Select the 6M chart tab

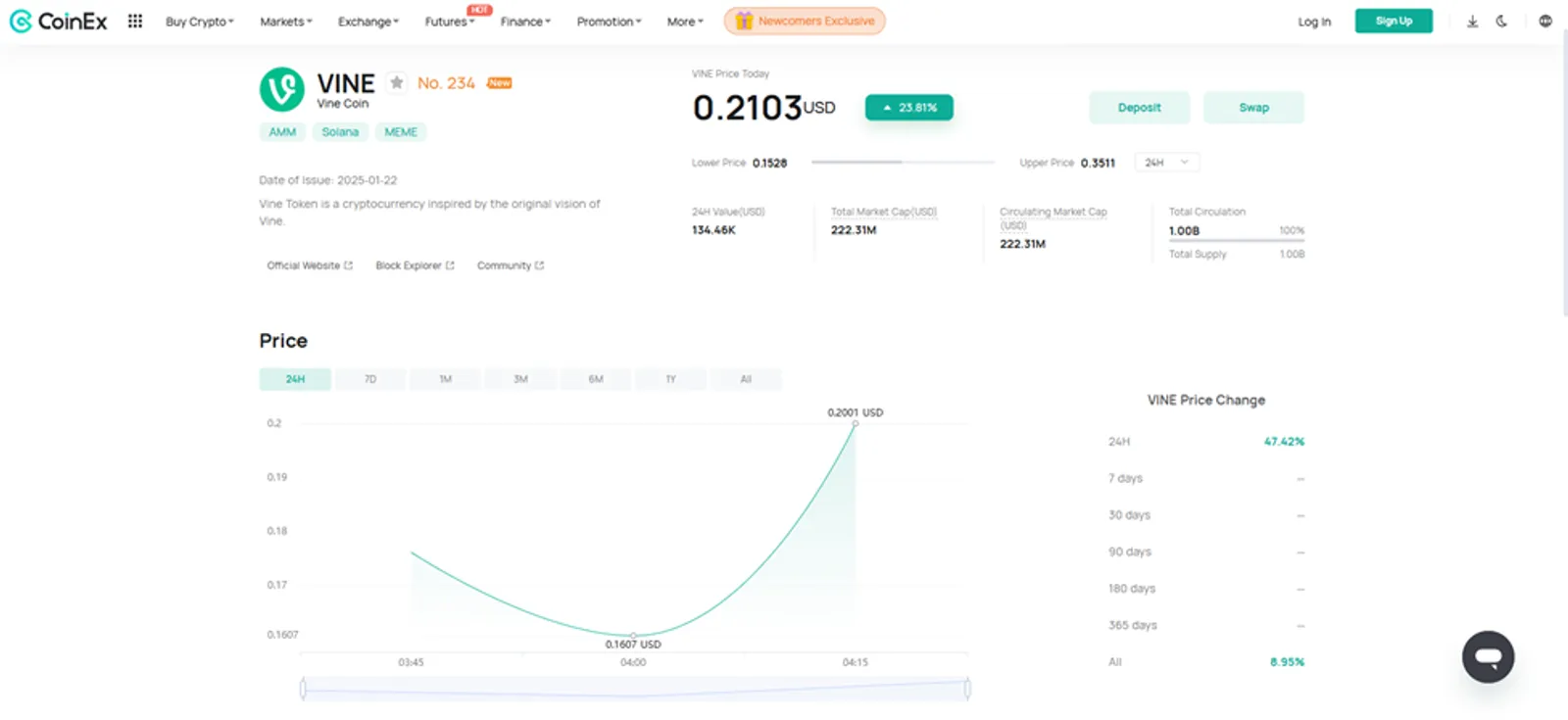[596, 379]
